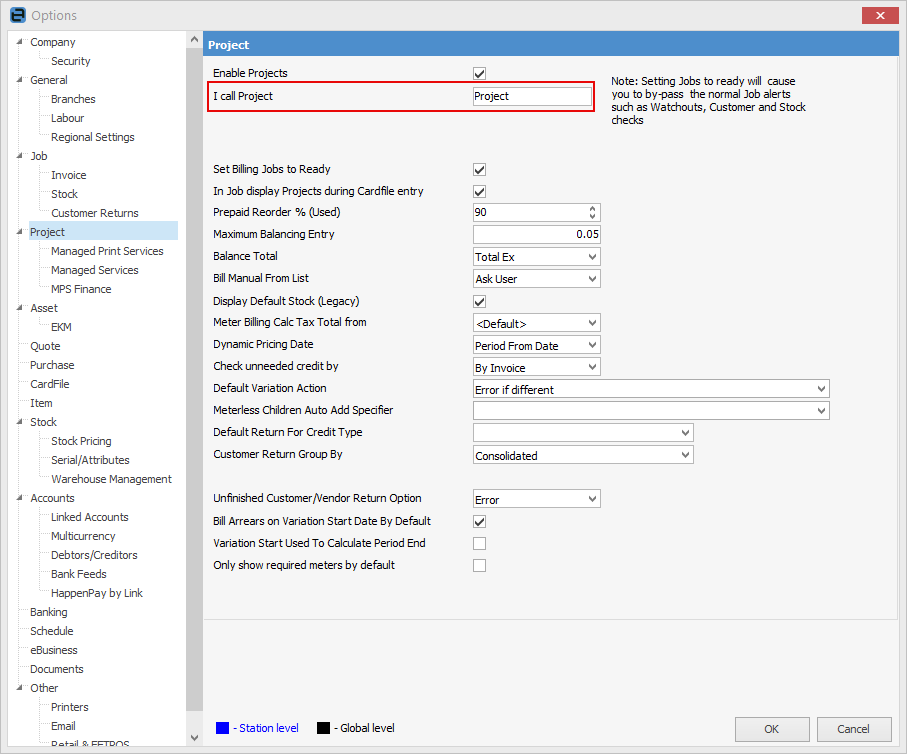907x754 pixels.
Task: Select MPS Finance in the tree
Action: tap(81, 289)
